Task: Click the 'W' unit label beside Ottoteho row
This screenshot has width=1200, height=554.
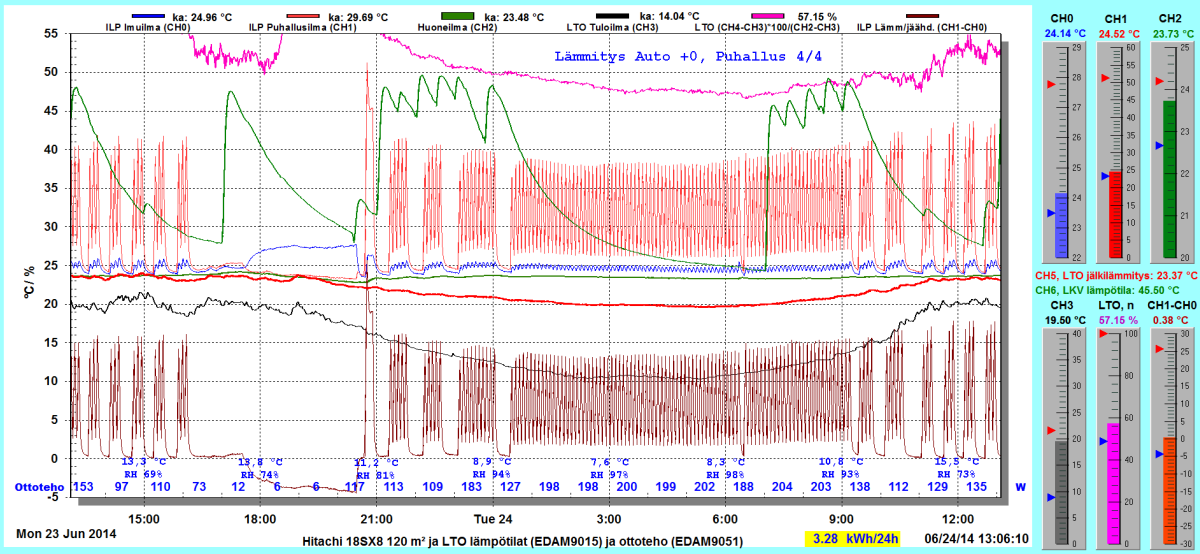Action: tap(1021, 487)
